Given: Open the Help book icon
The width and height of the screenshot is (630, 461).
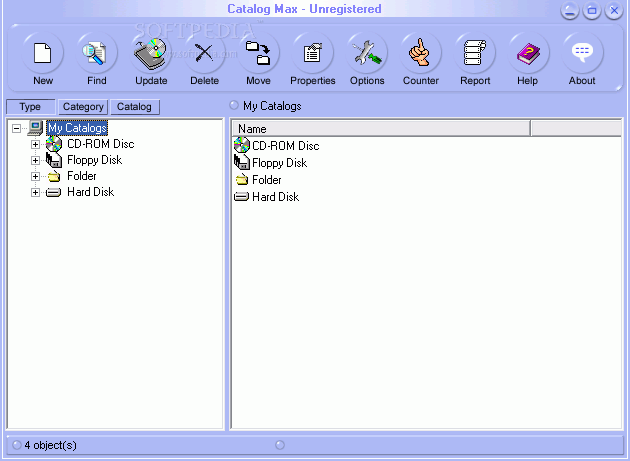Looking at the screenshot, I should tap(528, 53).
